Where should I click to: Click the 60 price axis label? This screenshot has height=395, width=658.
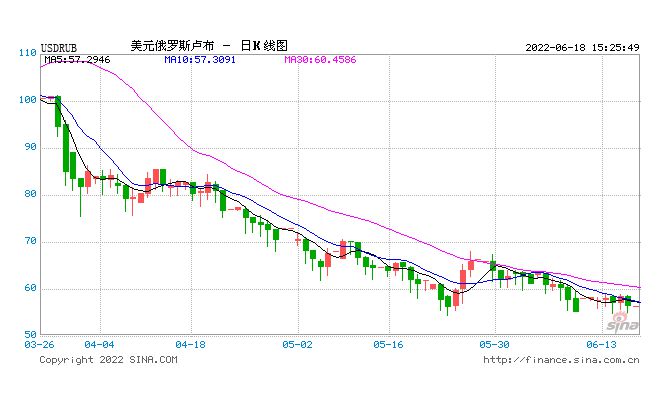[31, 288]
